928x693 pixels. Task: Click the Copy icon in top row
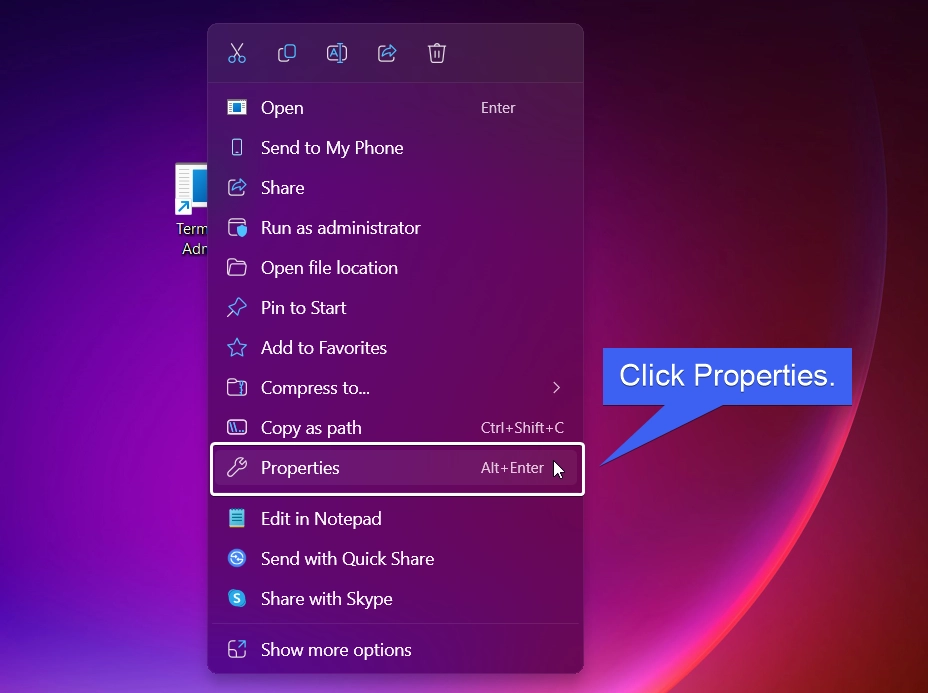287,53
